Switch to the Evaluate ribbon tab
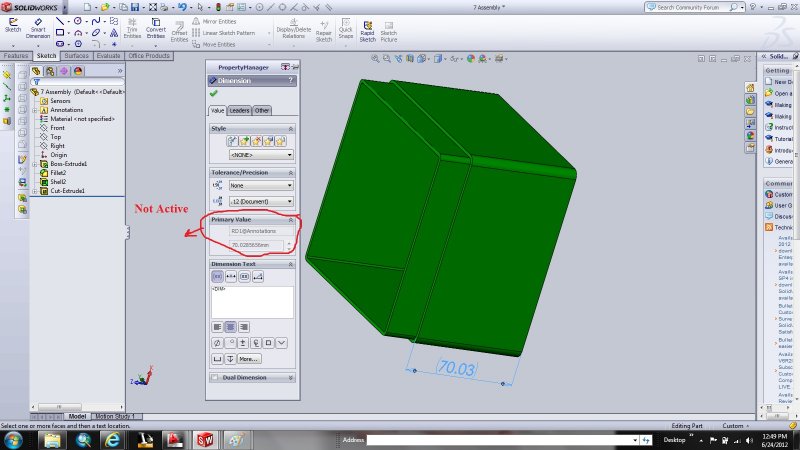This screenshot has width=800, height=450. (x=108, y=56)
